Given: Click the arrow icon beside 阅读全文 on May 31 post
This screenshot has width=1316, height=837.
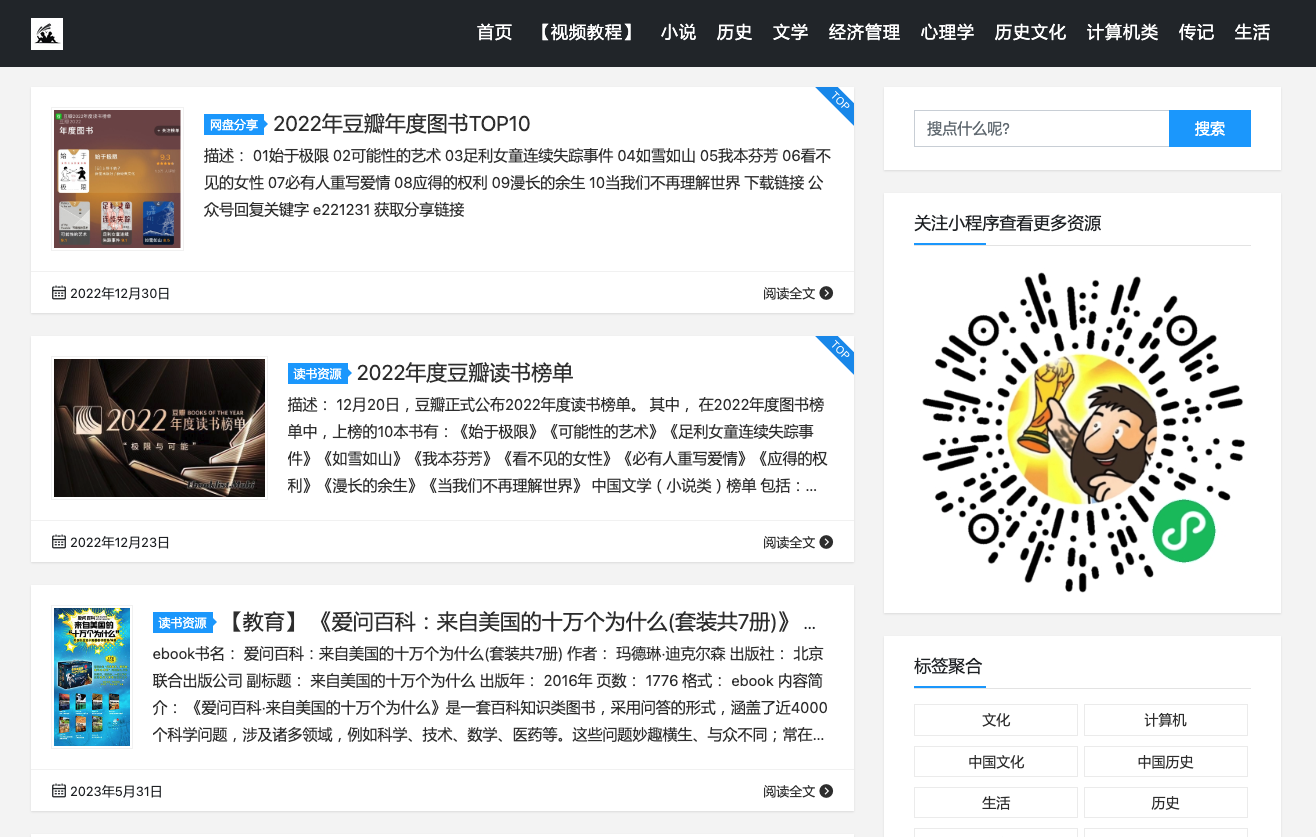Looking at the screenshot, I should pos(826,791).
